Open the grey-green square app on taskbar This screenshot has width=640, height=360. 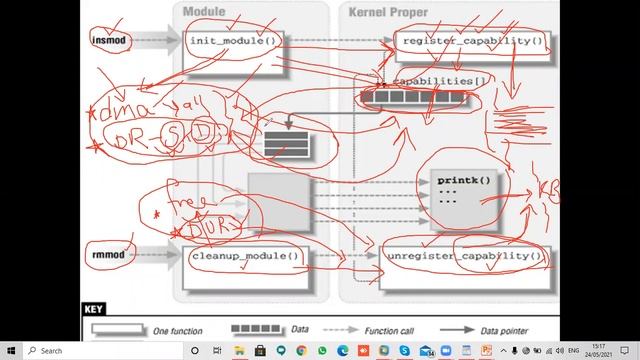click(384, 351)
